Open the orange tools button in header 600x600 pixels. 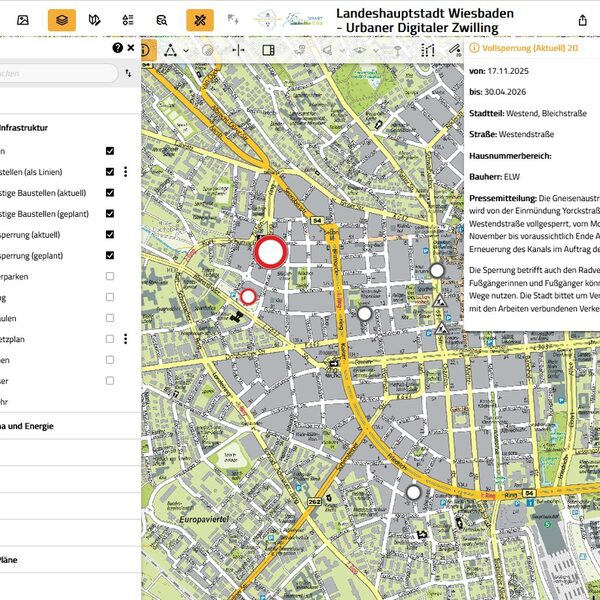point(200,19)
